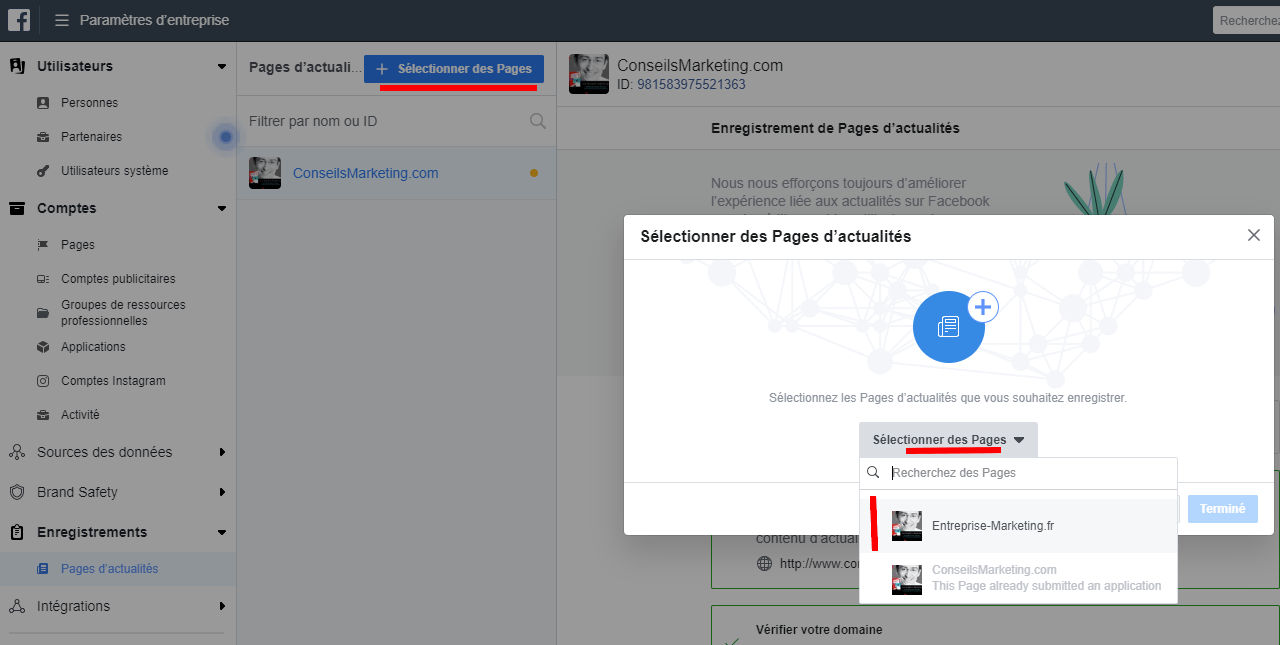Choose Entreprise-Marketing.fr from the dropdown

pyautogui.click(x=1018, y=526)
